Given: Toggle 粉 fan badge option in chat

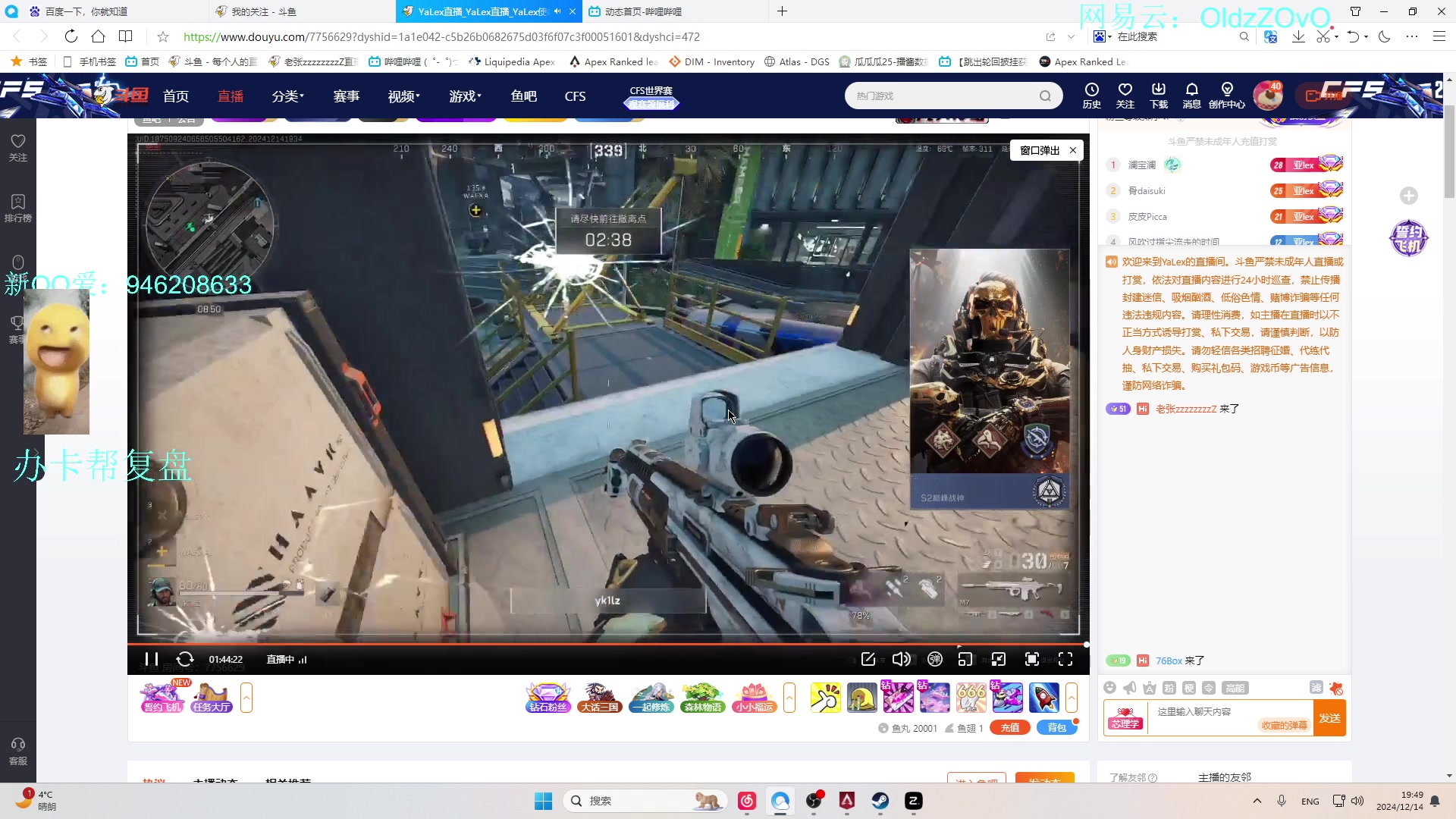Looking at the screenshot, I should pyautogui.click(x=1169, y=688).
